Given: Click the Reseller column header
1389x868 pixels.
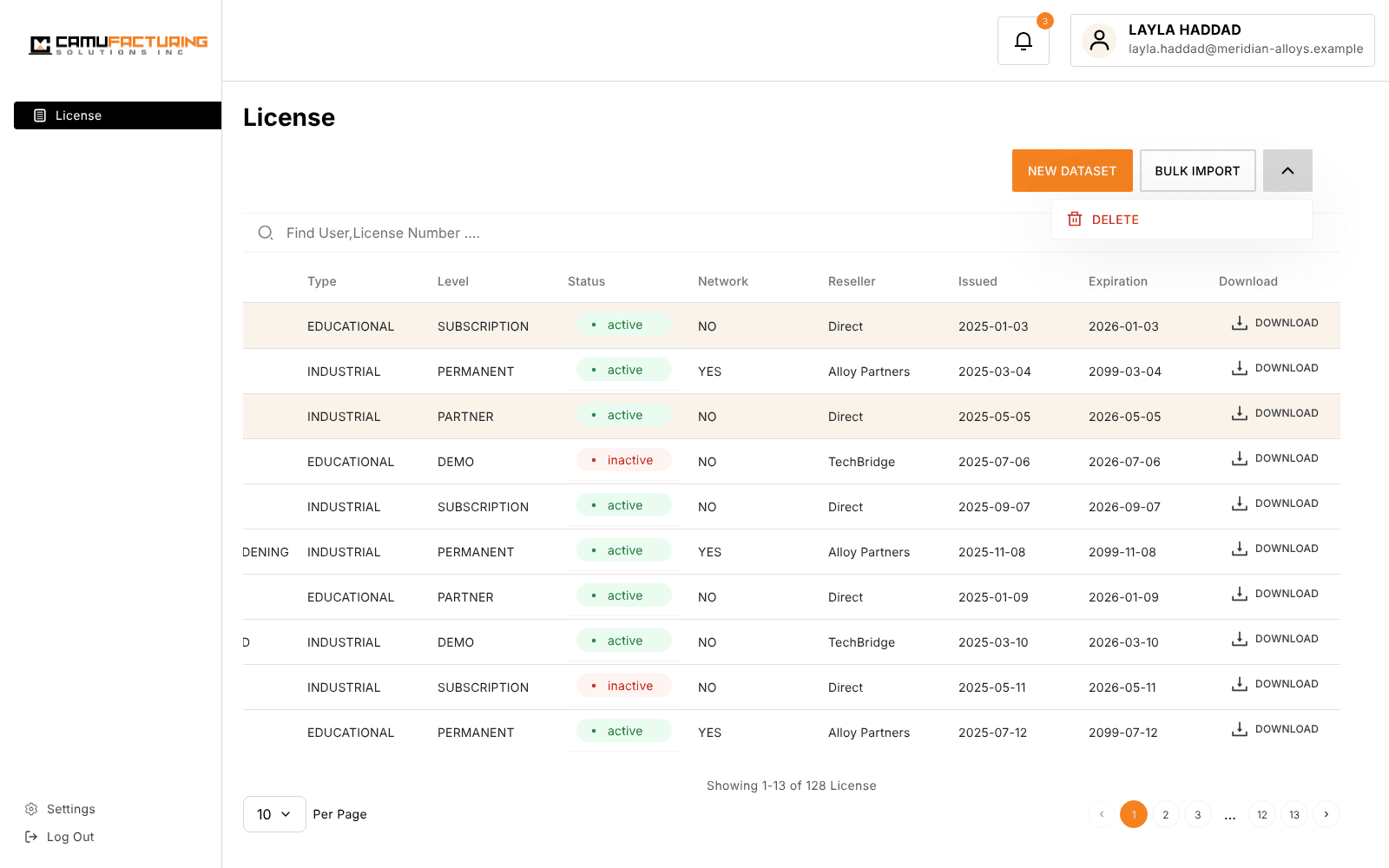Looking at the screenshot, I should 852,281.
